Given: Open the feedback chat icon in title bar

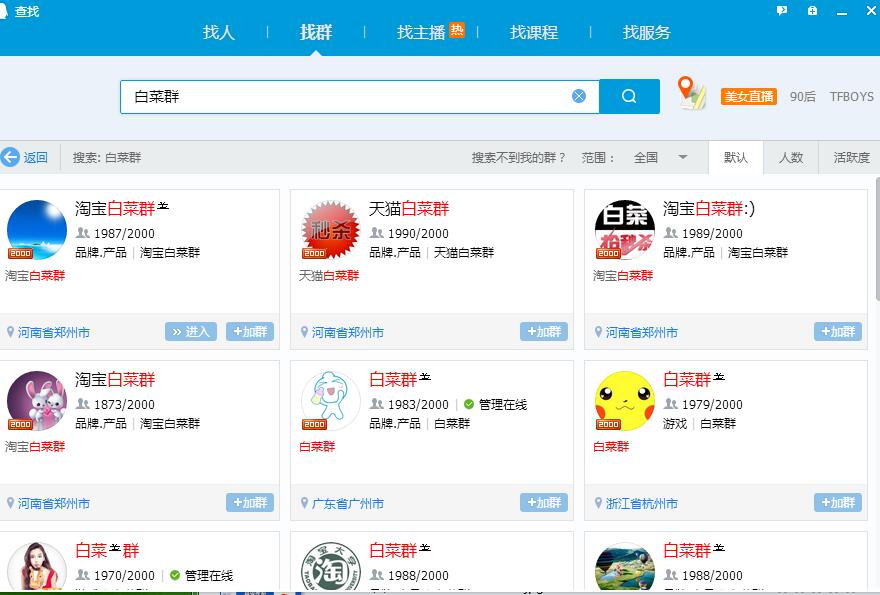Looking at the screenshot, I should tap(781, 10).
